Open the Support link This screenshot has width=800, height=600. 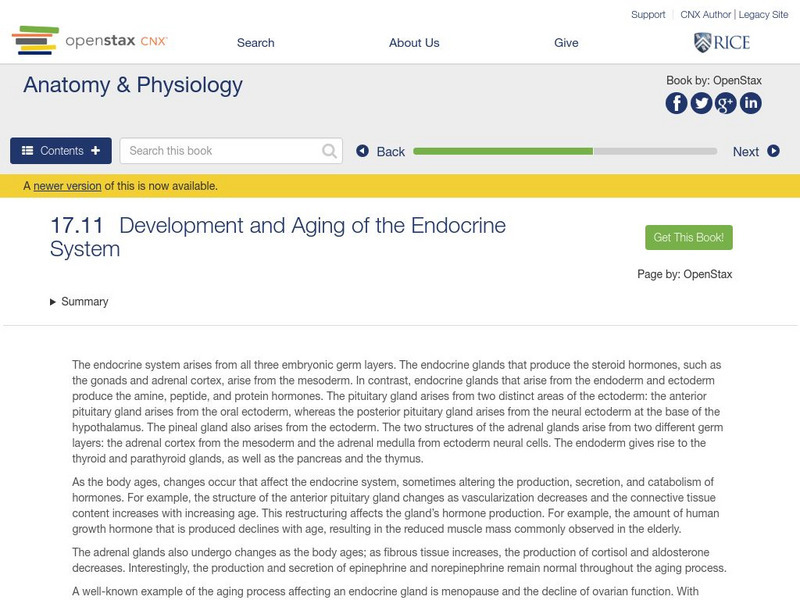648,15
